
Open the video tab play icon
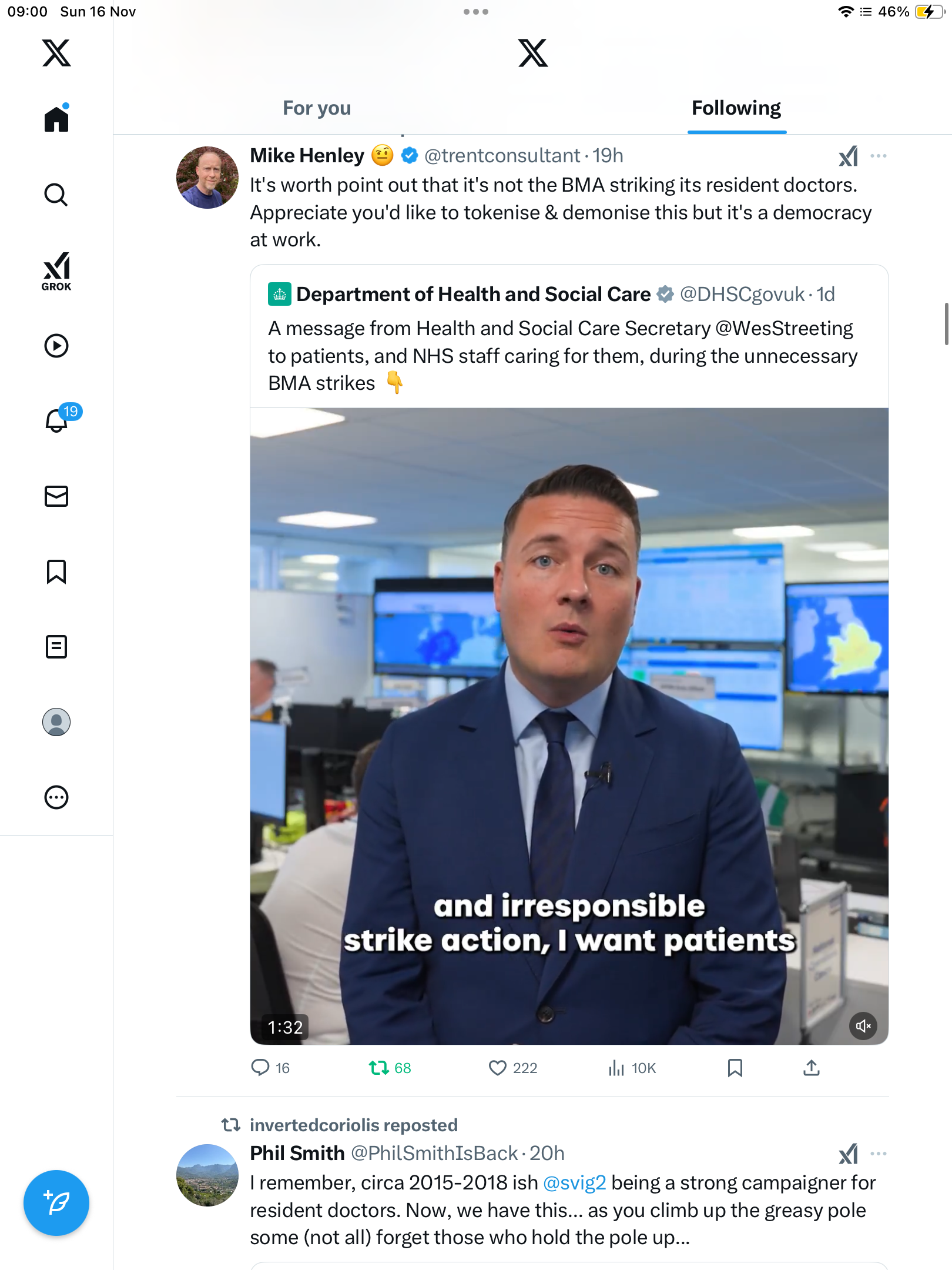(x=56, y=346)
